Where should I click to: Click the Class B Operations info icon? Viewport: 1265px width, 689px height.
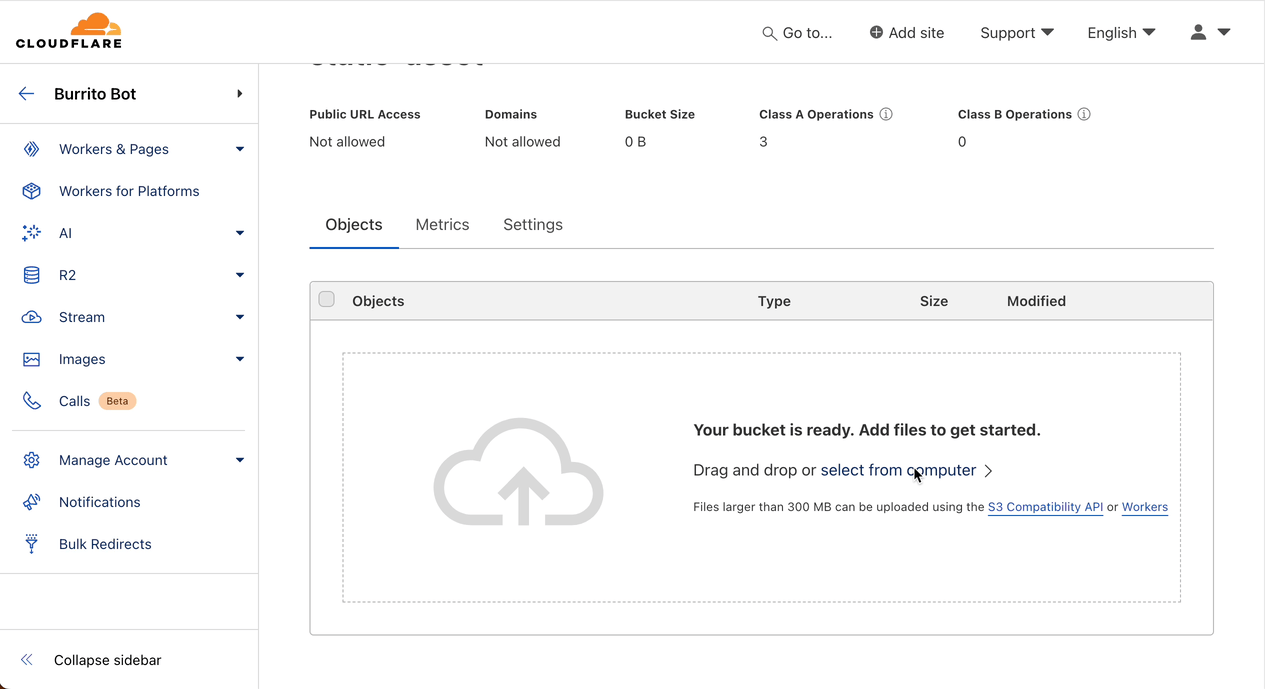point(1084,114)
